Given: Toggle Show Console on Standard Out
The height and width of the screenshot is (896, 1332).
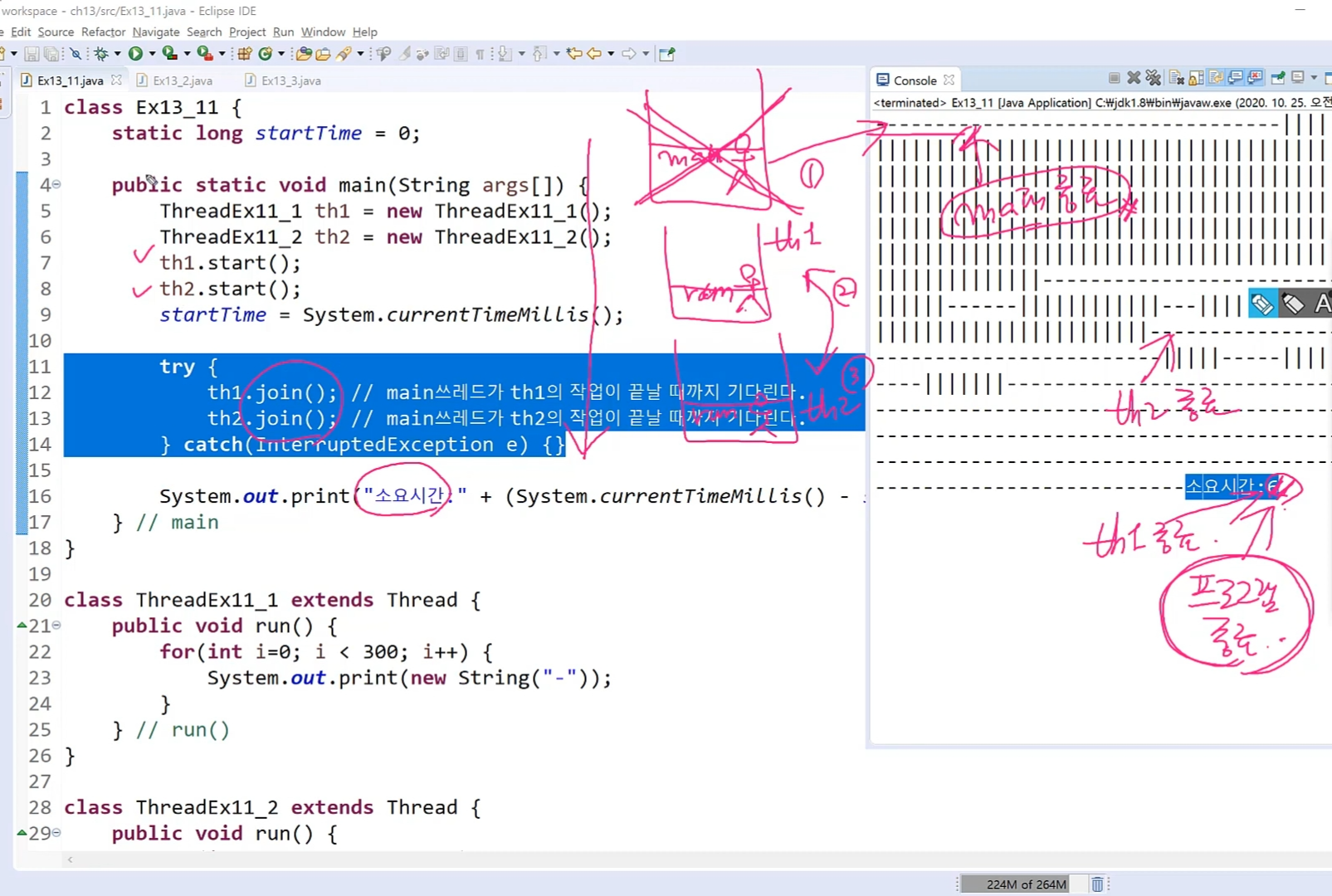Looking at the screenshot, I should tap(1235, 78).
